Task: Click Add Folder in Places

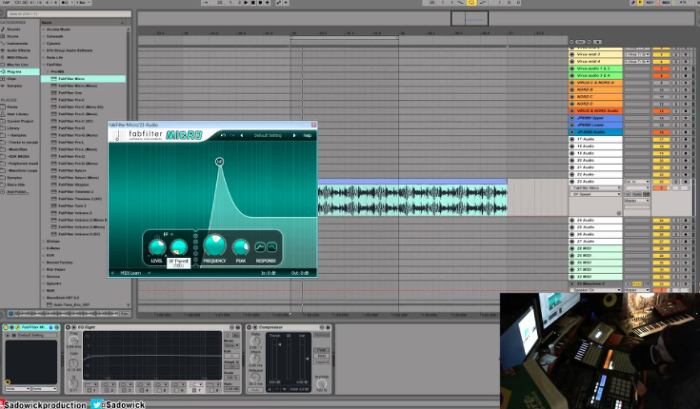Action: (18, 192)
